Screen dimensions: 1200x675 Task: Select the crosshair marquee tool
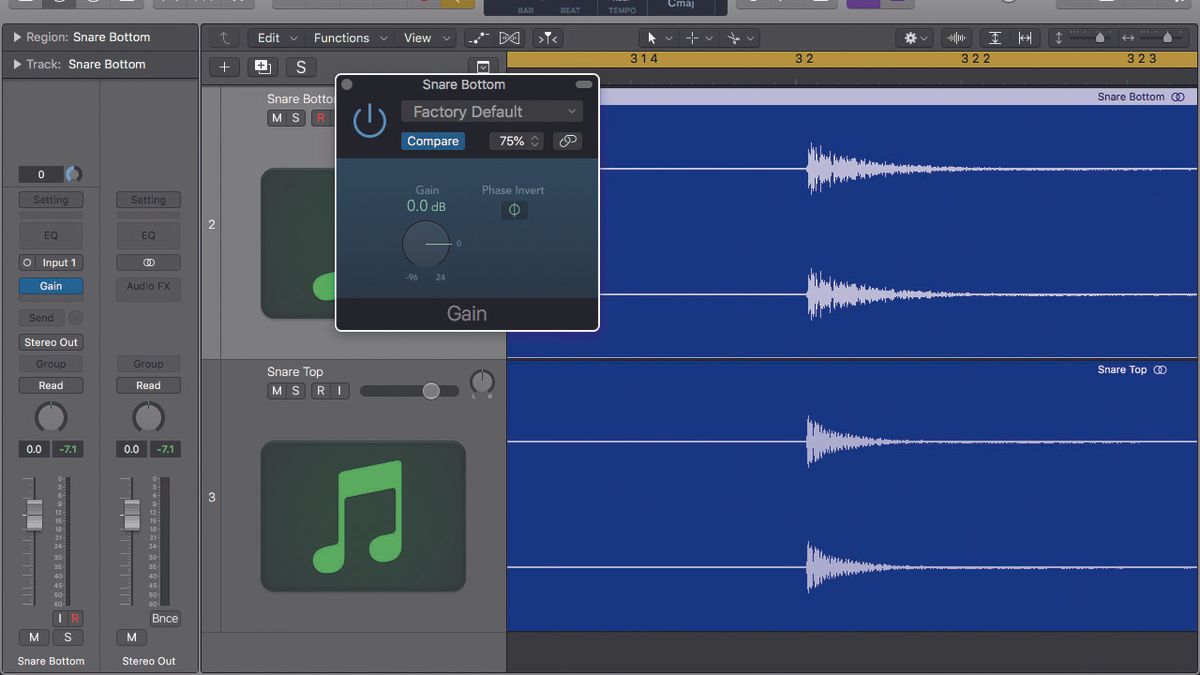point(693,38)
